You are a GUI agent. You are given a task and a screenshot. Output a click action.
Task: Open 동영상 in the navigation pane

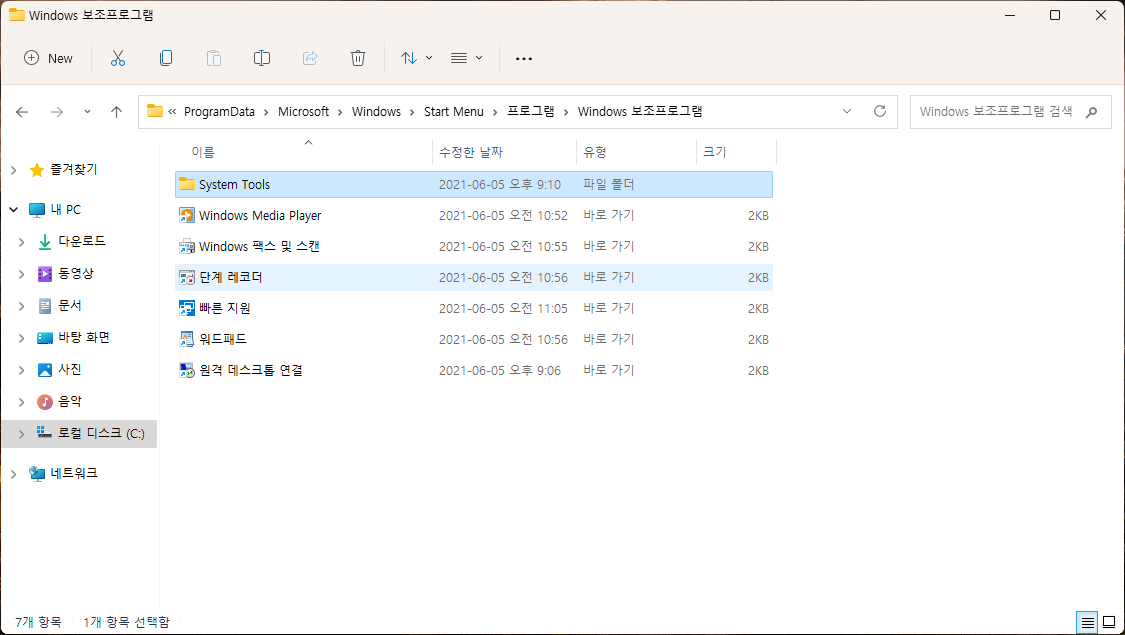click(75, 273)
